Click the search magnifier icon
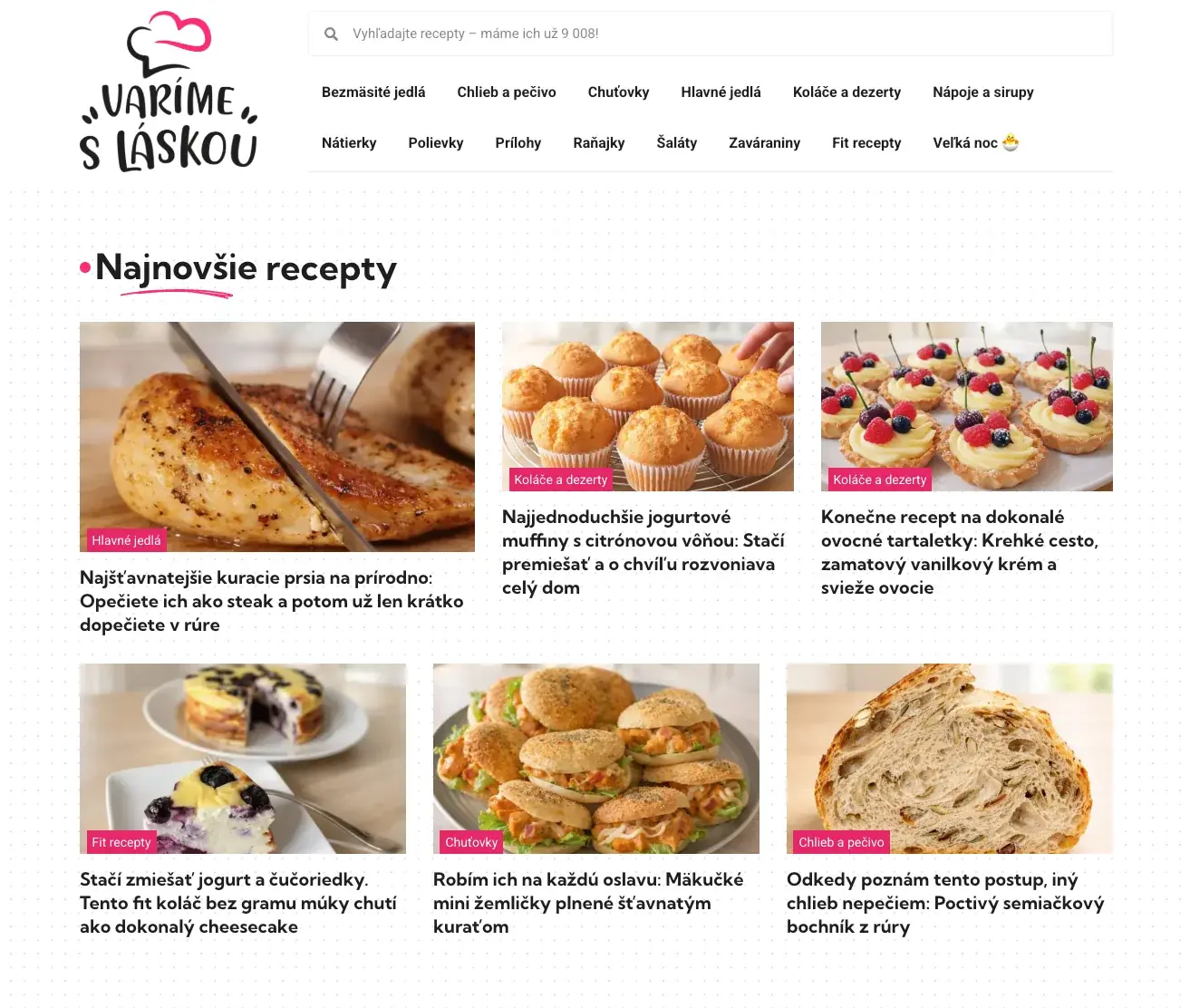The height and width of the screenshot is (1008, 1190). pyautogui.click(x=332, y=34)
